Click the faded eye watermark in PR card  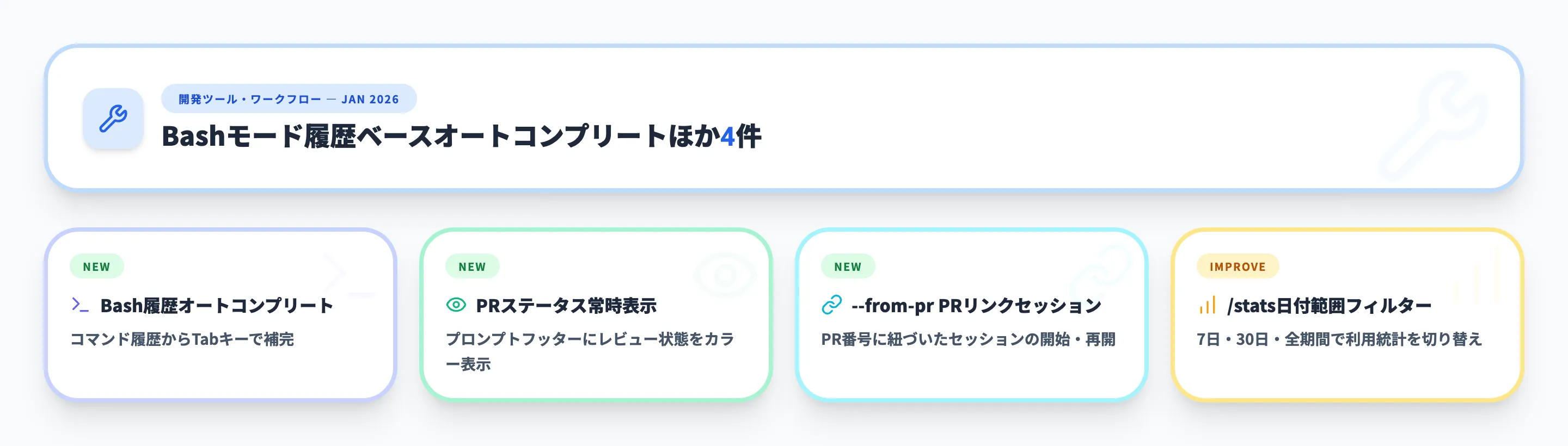724,275
